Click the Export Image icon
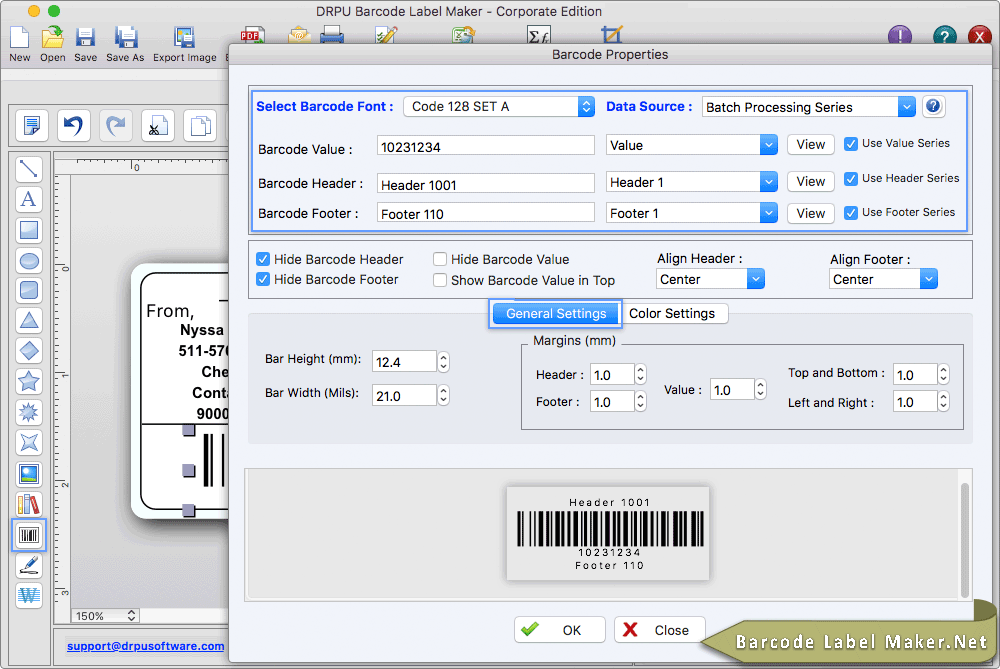This screenshot has height=669, width=1000. tap(184, 38)
